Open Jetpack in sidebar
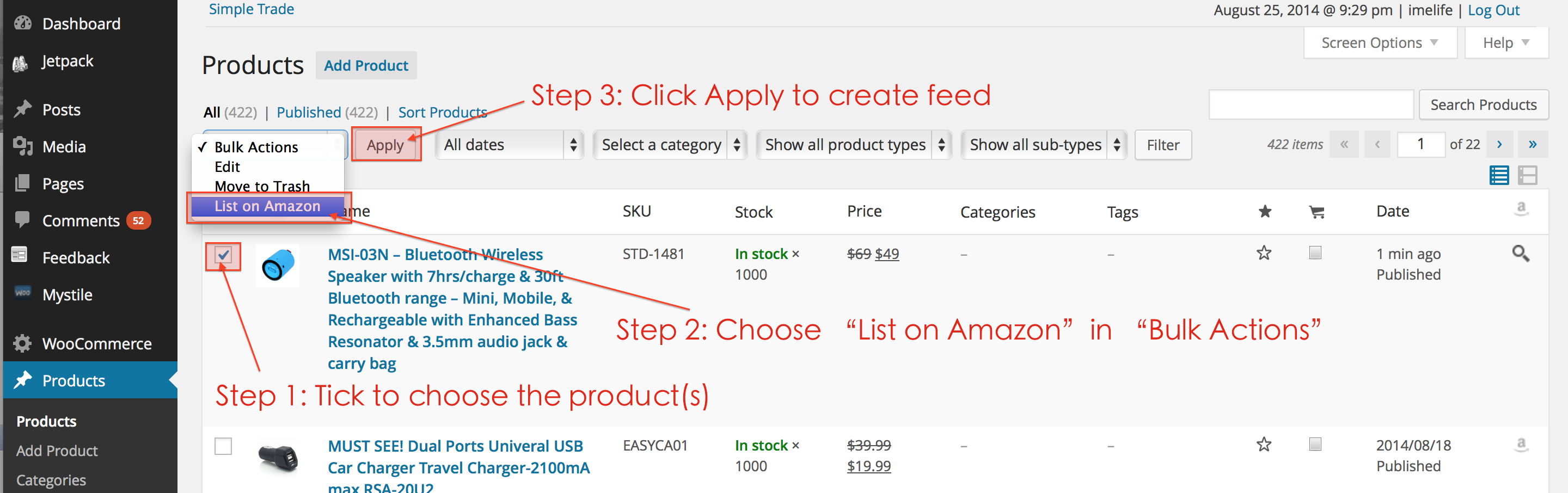 (x=67, y=61)
